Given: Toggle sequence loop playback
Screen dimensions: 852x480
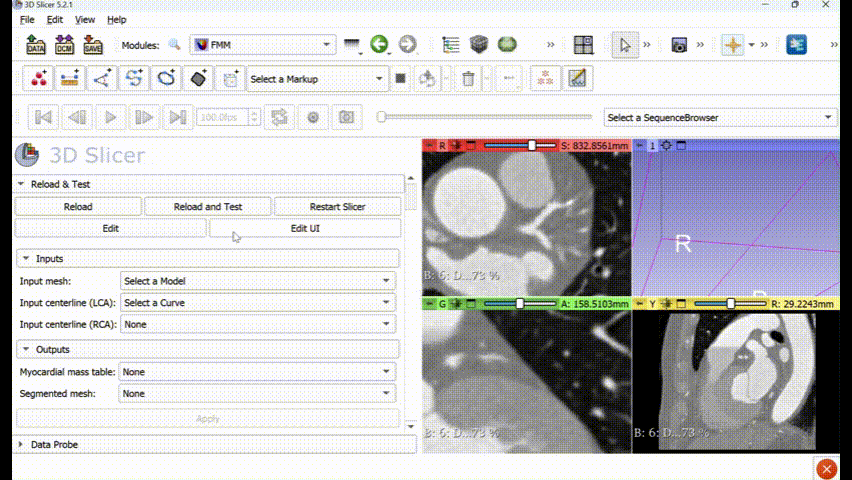Looking at the screenshot, I should coord(279,117).
